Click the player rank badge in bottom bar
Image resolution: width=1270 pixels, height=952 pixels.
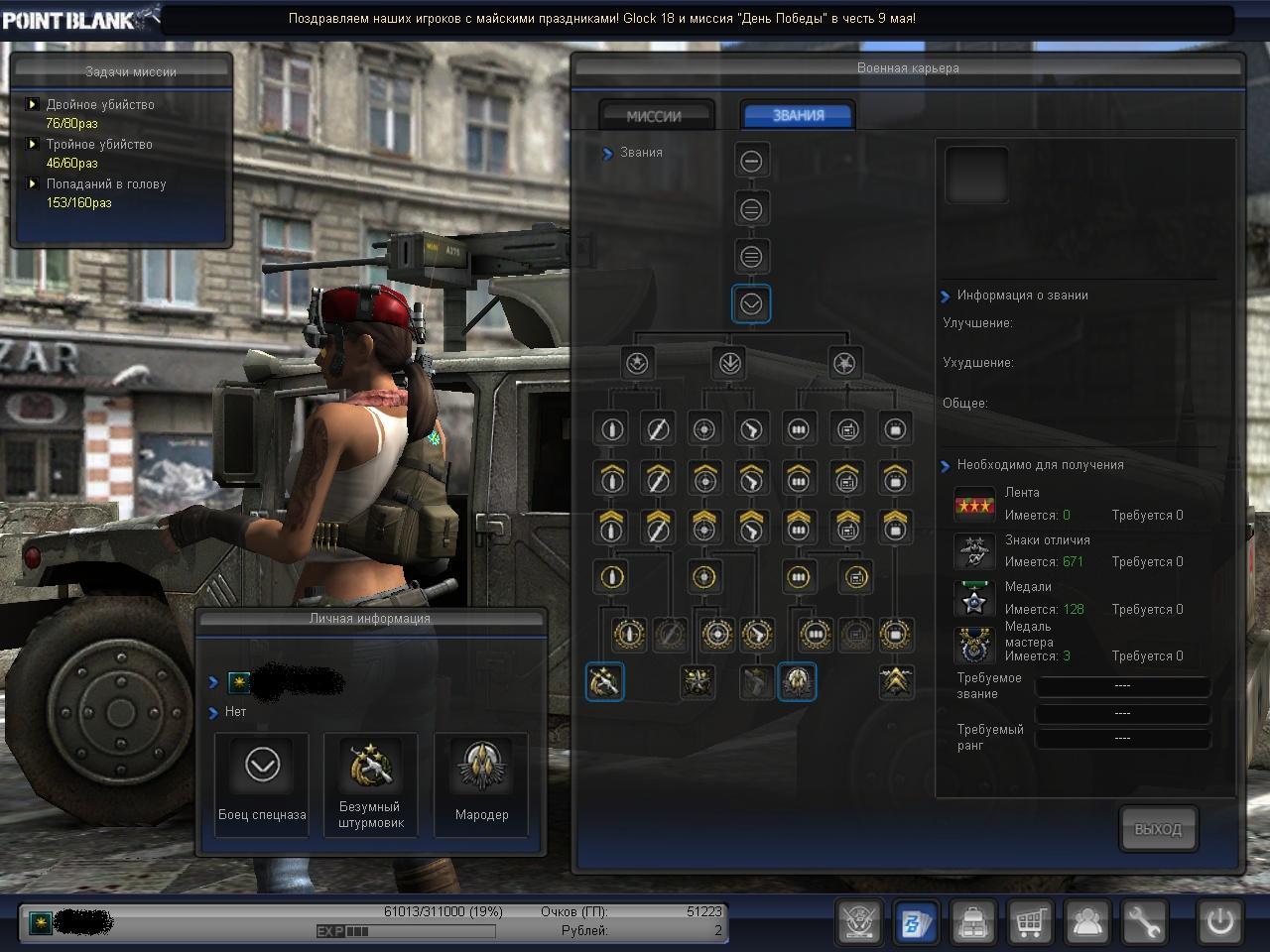[x=40, y=922]
